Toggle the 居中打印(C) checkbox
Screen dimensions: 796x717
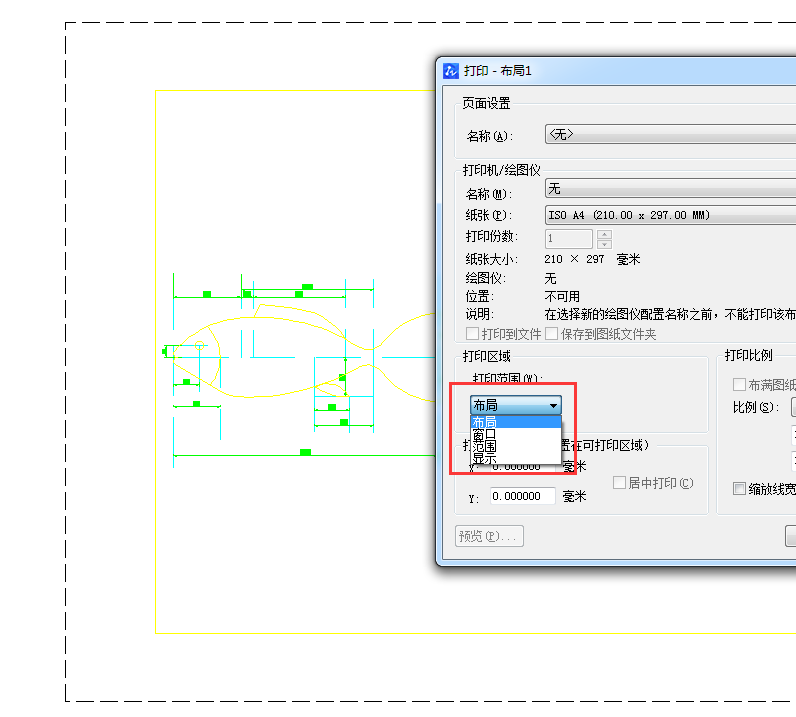tap(619, 482)
